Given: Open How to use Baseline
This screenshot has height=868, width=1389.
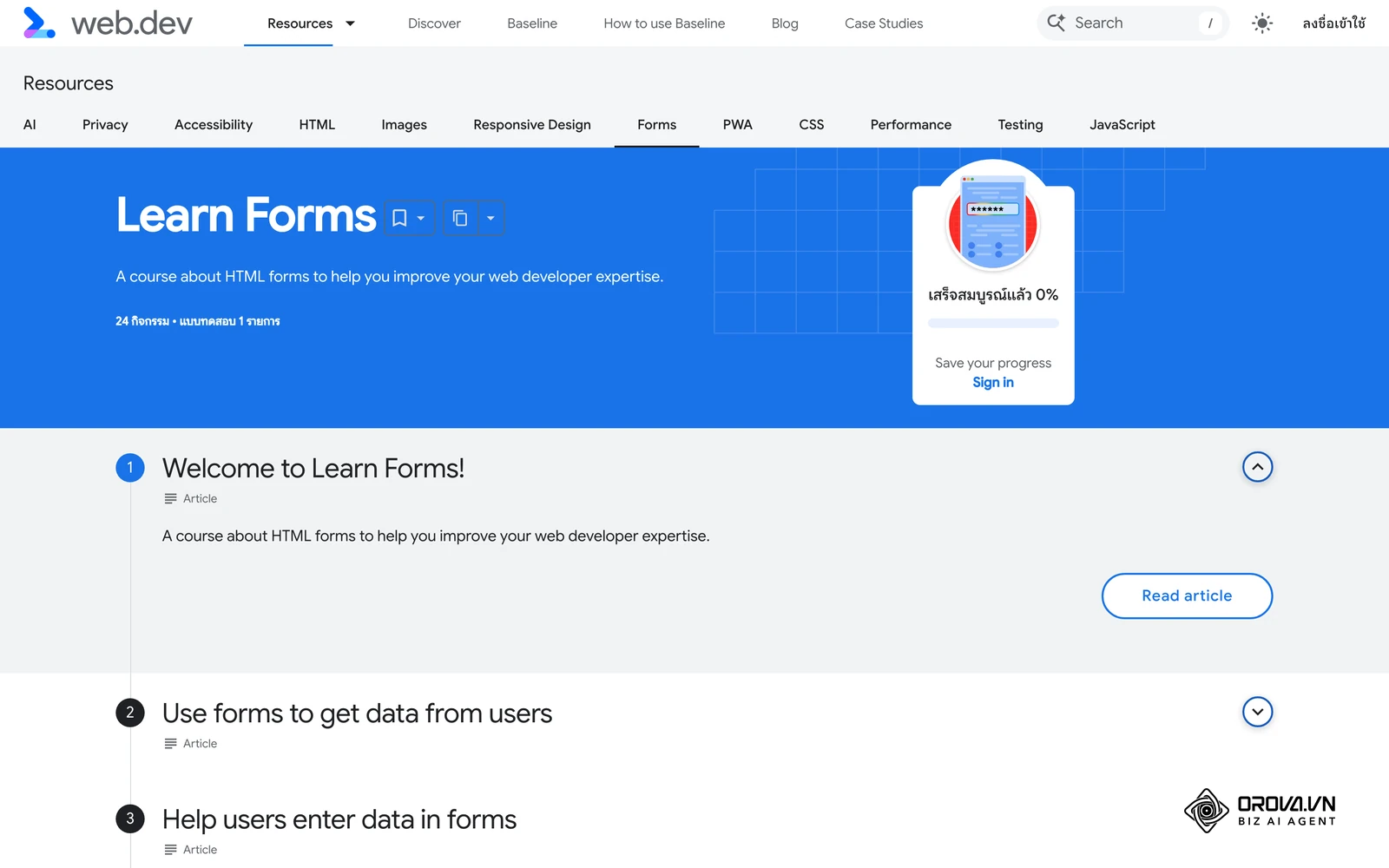Looking at the screenshot, I should coord(664,23).
